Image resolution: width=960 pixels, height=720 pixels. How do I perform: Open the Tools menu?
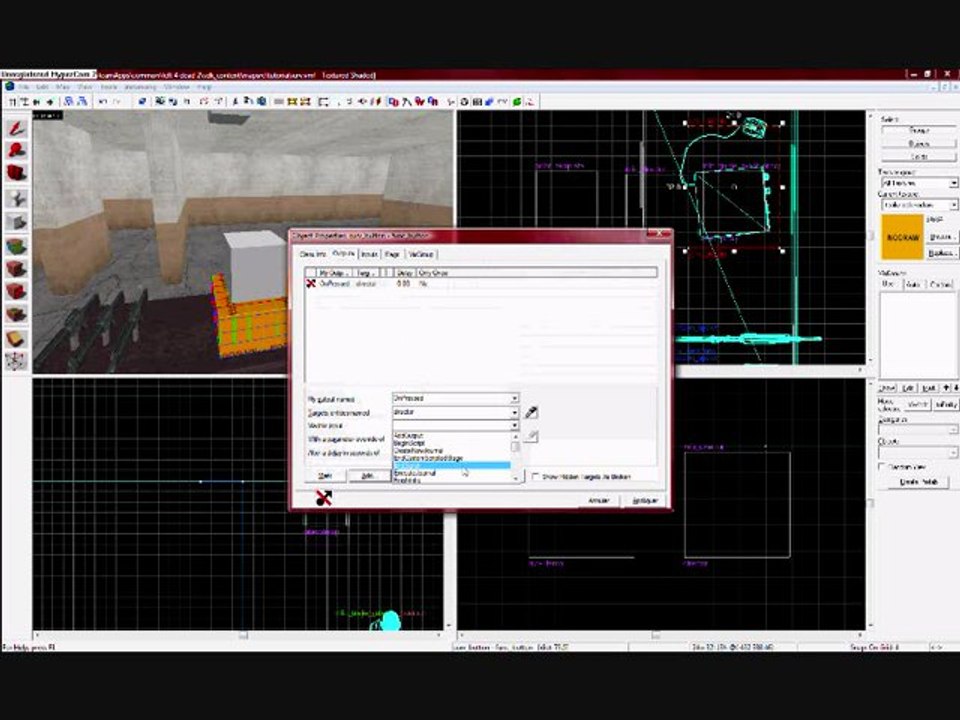[x=108, y=88]
